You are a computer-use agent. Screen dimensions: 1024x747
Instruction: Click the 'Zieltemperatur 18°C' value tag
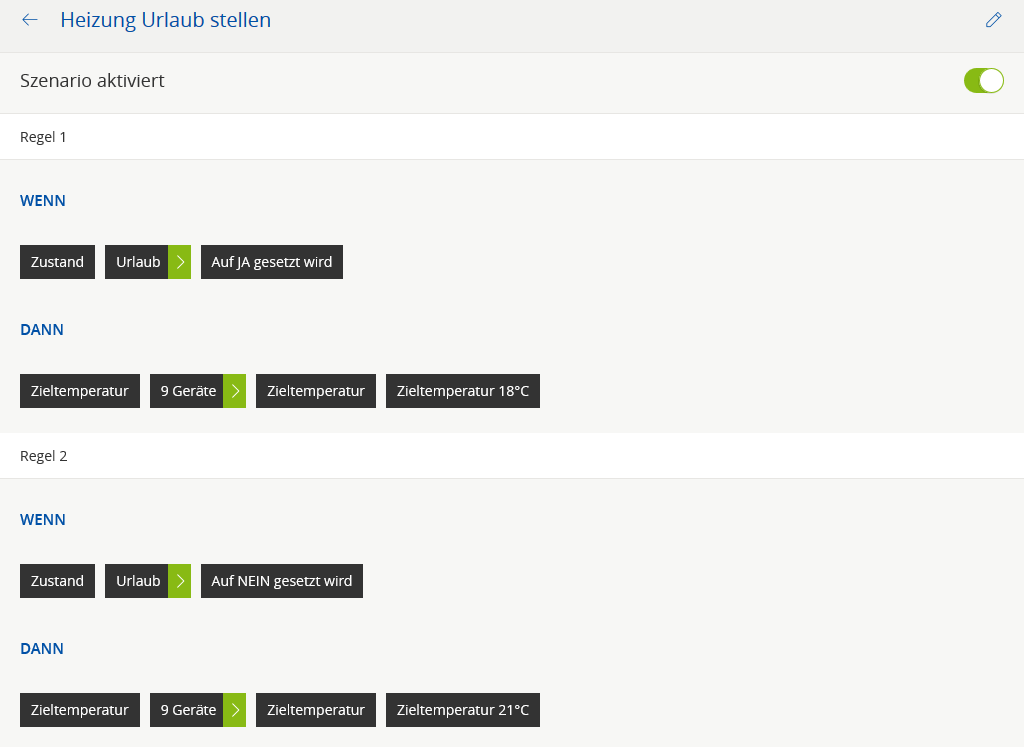point(462,391)
